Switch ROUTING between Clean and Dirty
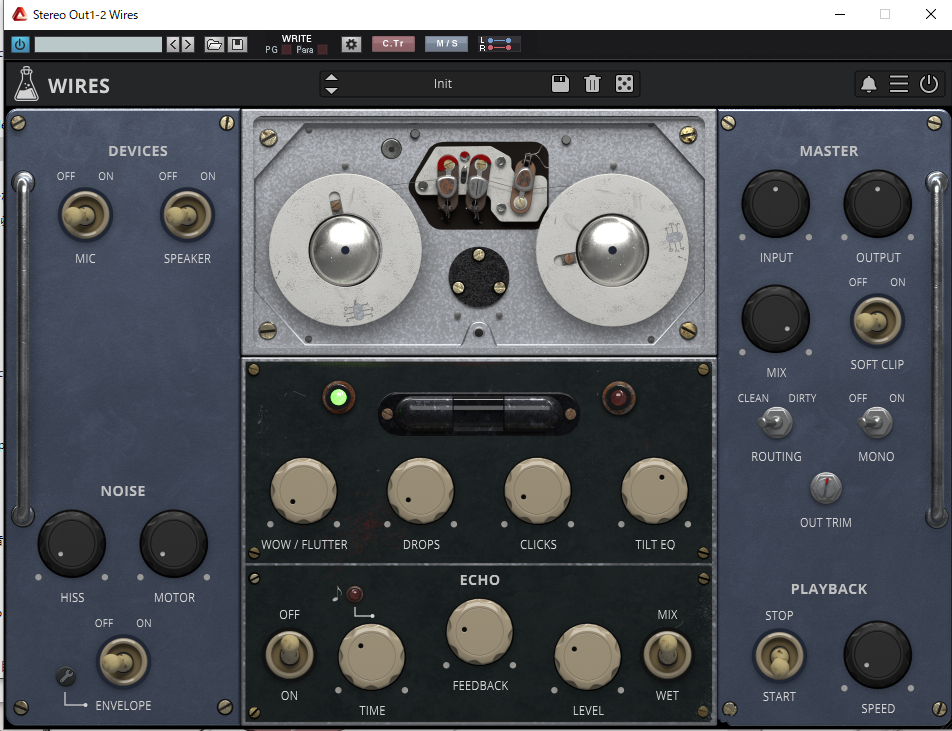The image size is (952, 731). [775, 423]
